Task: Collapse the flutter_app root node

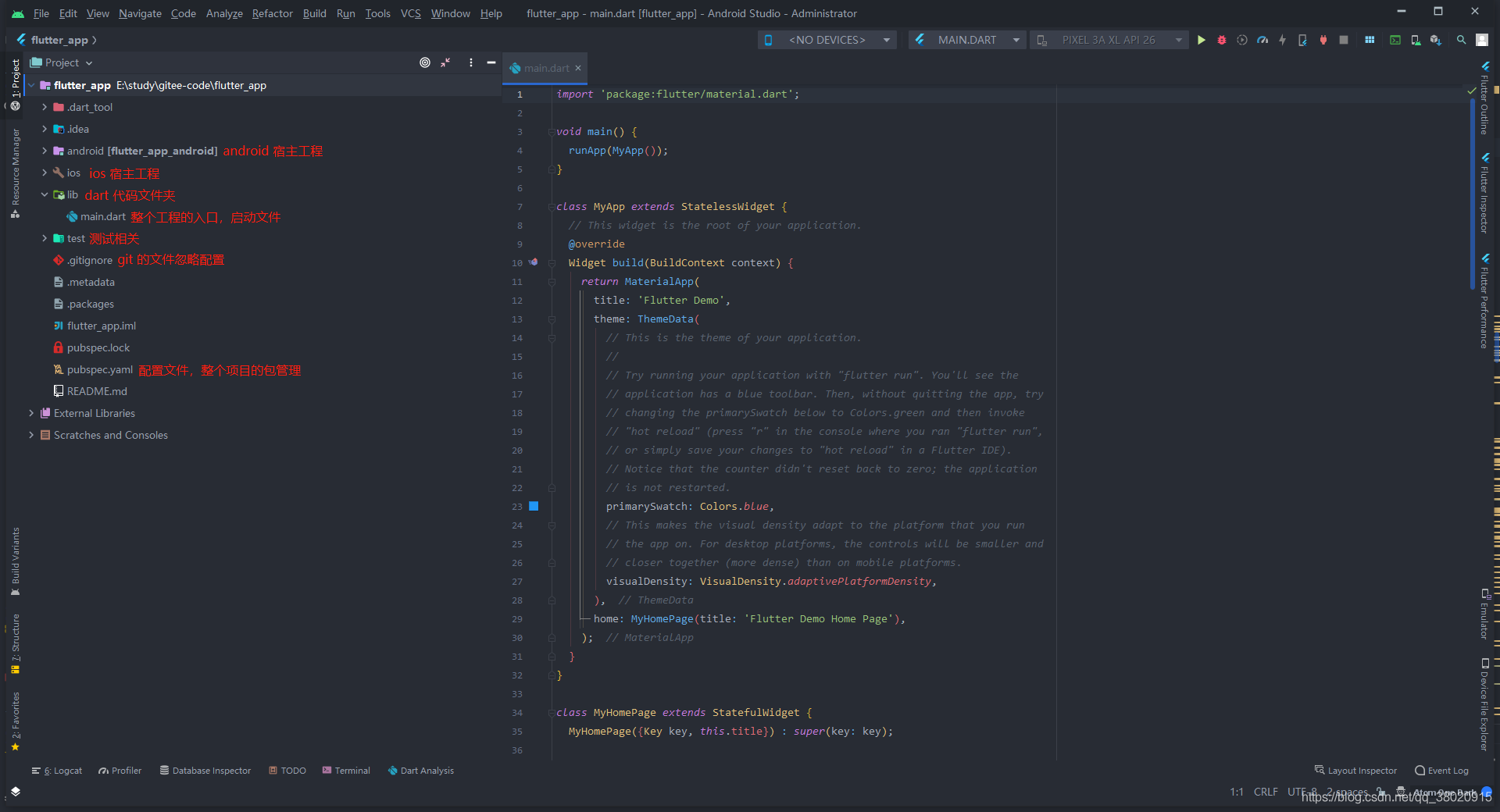Action: pyautogui.click(x=31, y=85)
